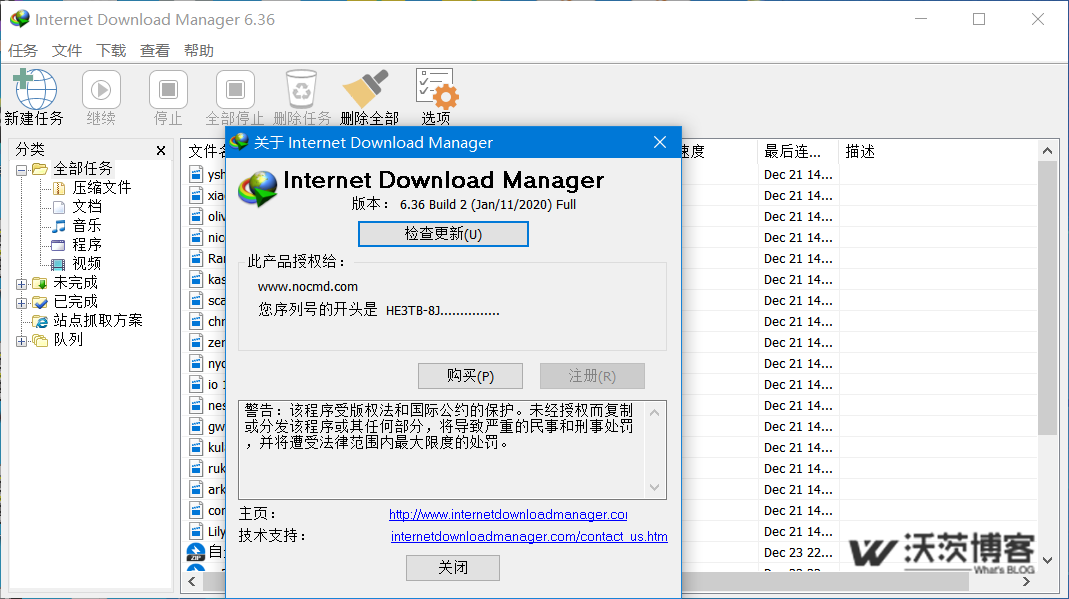The height and width of the screenshot is (599, 1069).
Task: Open the 文件 menu
Action: [x=67, y=50]
